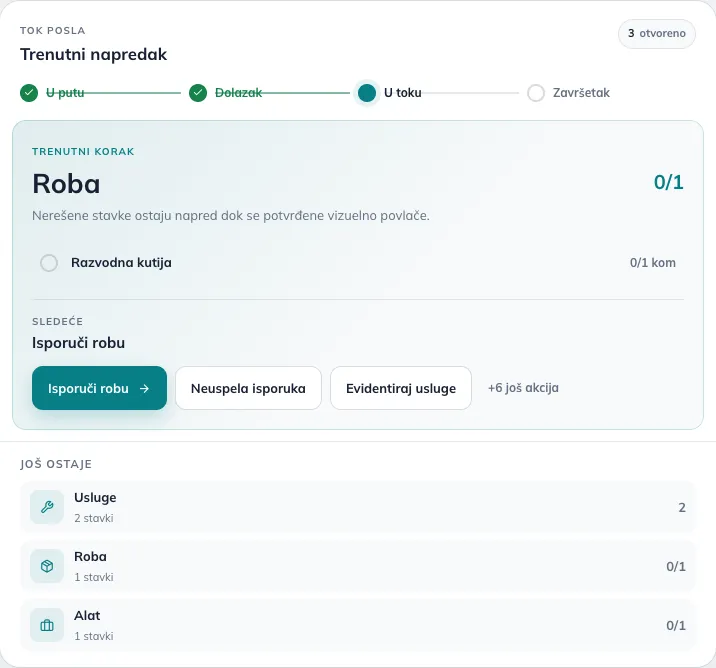The width and height of the screenshot is (716, 668).
Task: Open the Alat remaining row
Action: coord(358,625)
